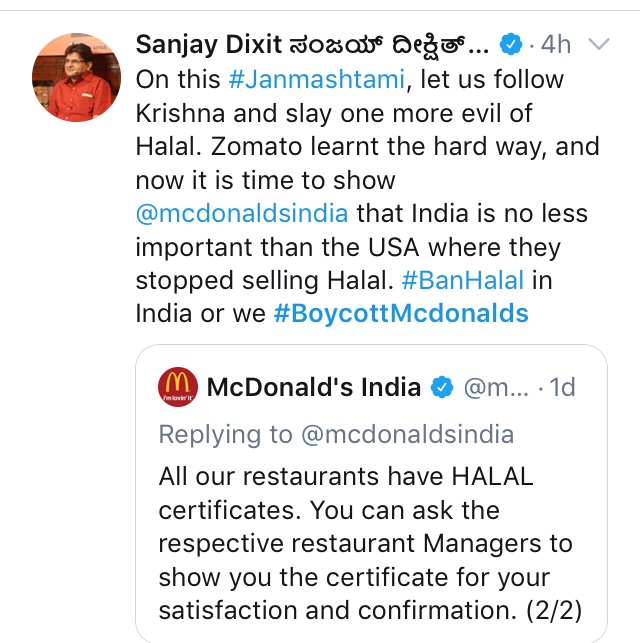The width and height of the screenshot is (640, 643).
Task: Open the @mcdonaldsindia mention in main tweet
Action: pyautogui.click(x=243, y=214)
